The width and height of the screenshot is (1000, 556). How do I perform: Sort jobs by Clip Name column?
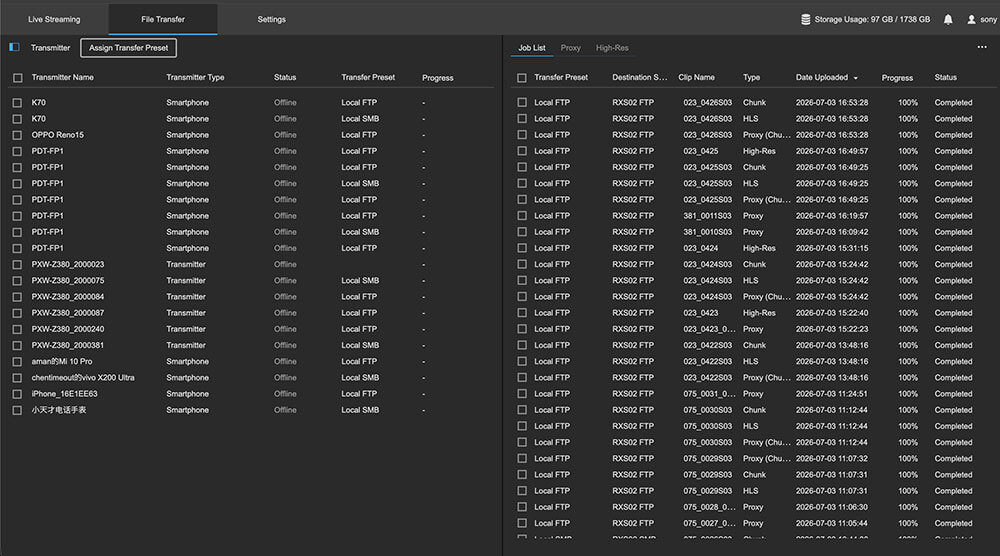point(696,77)
